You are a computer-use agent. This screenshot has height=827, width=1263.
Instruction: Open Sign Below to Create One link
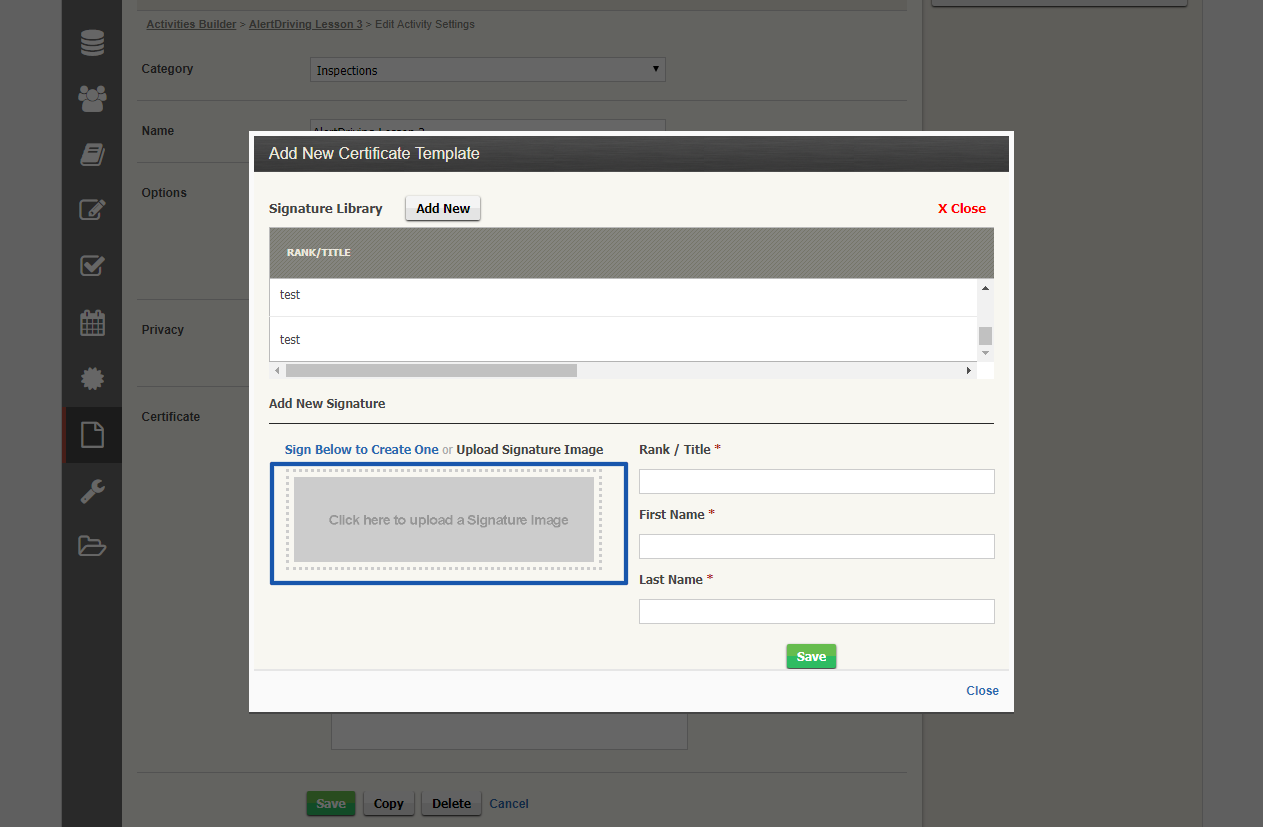pyautogui.click(x=361, y=449)
